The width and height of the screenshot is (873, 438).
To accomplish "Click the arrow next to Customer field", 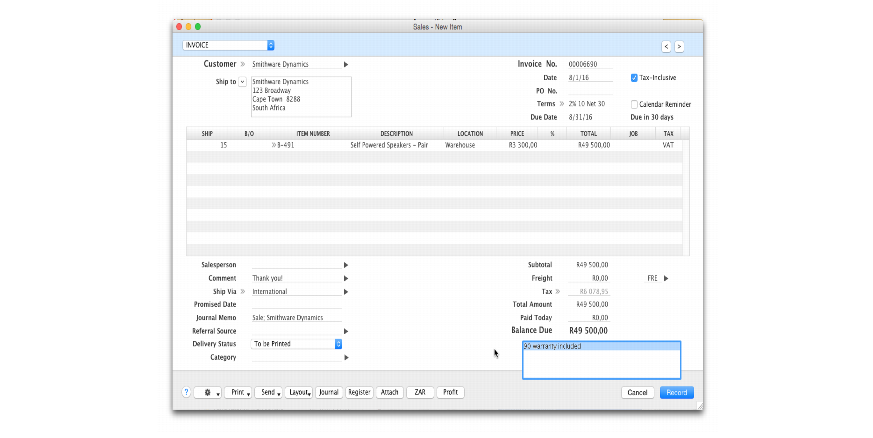I will (346, 64).
